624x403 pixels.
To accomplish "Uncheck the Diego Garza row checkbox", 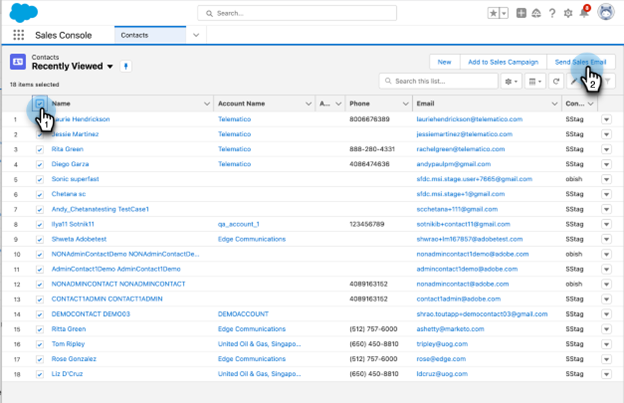I will point(39,164).
